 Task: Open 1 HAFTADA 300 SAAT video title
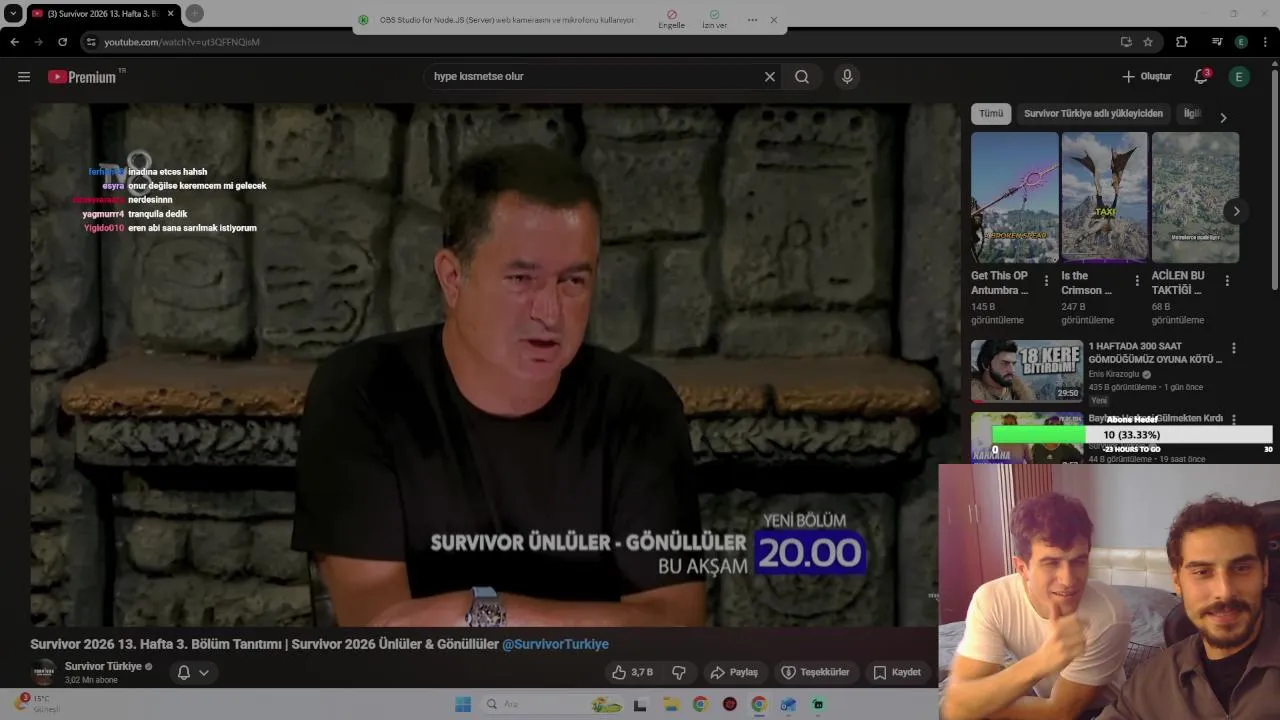pyautogui.click(x=1155, y=352)
